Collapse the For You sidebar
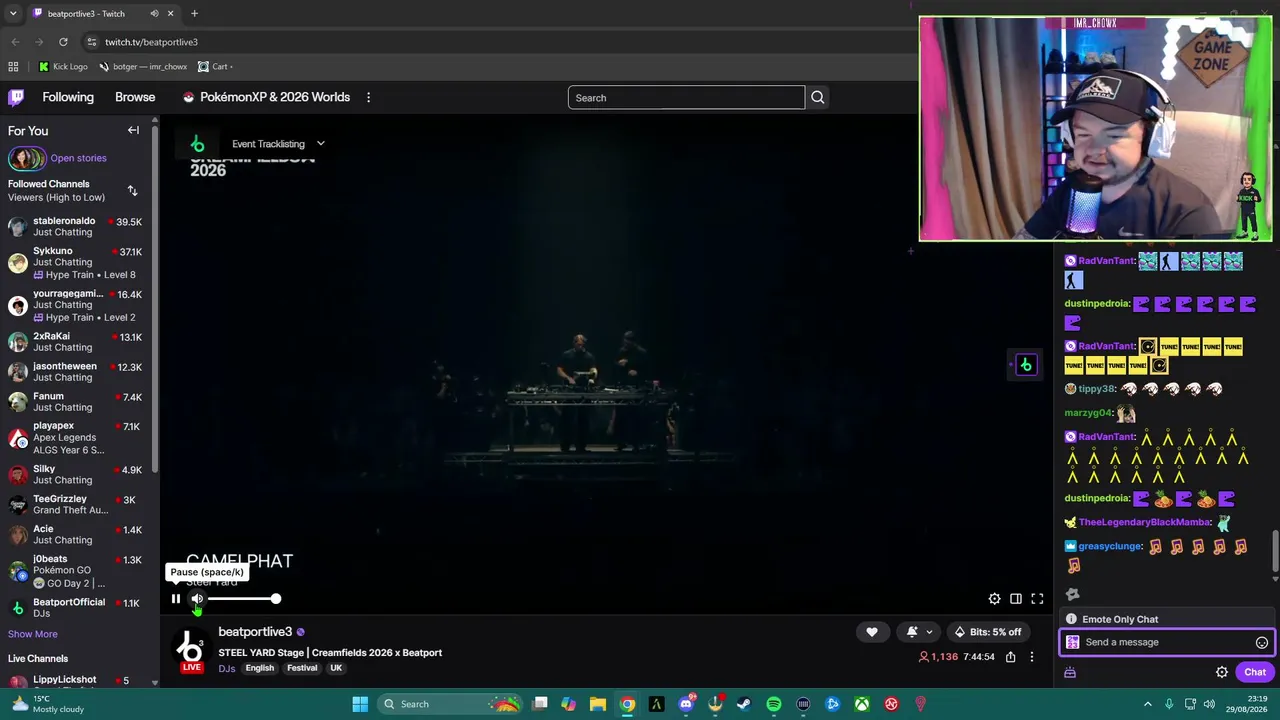This screenshot has width=1280, height=720. point(133,130)
